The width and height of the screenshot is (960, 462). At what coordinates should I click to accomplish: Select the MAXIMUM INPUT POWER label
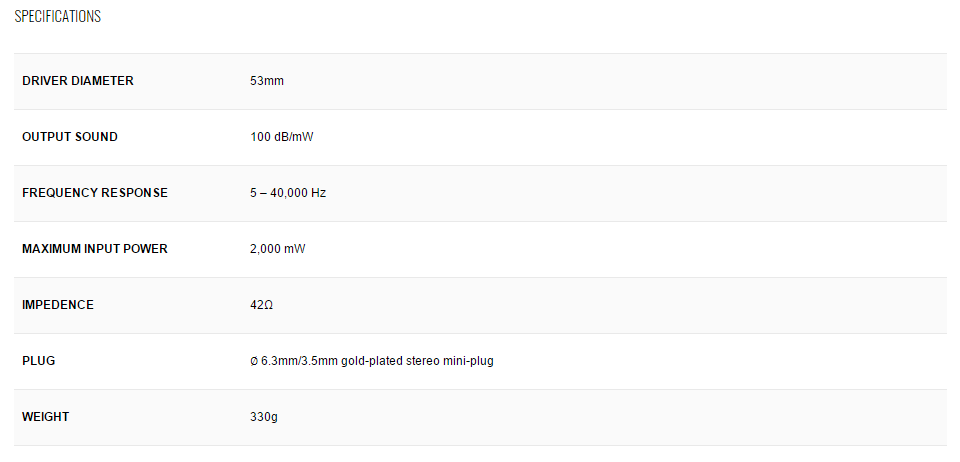[95, 249]
